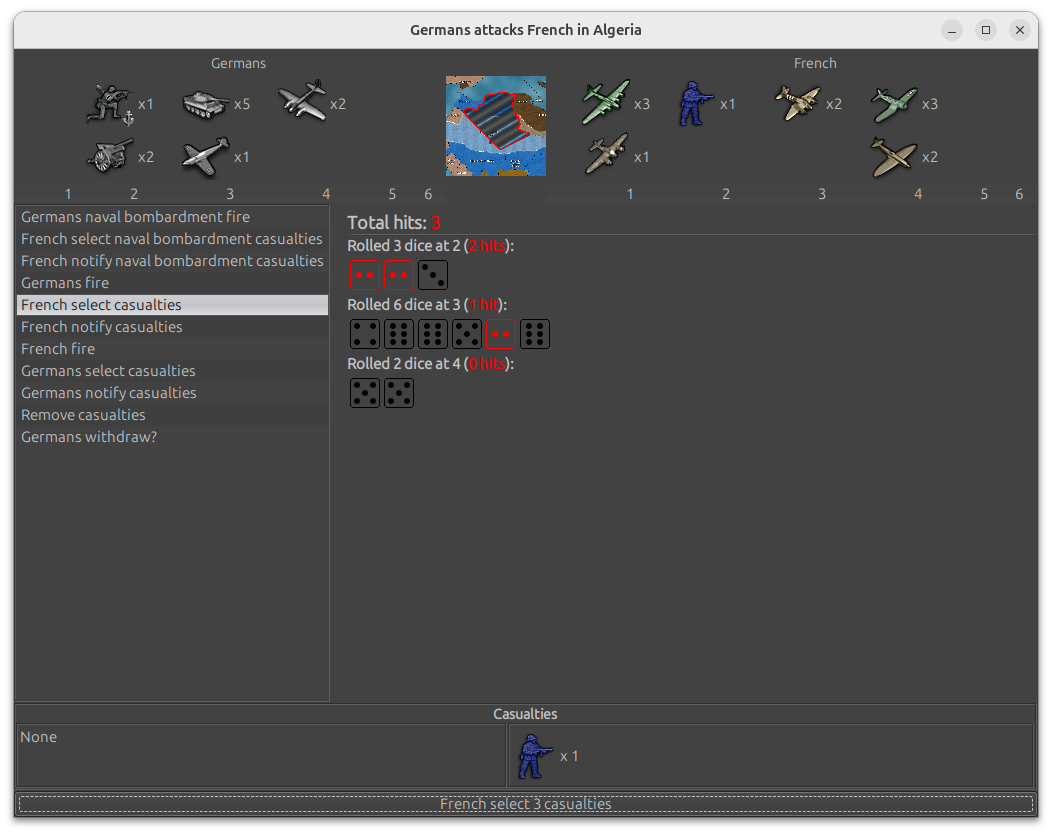Click the "Germans fire" battle step
Screen dimensions: 1052x834
coord(65,283)
